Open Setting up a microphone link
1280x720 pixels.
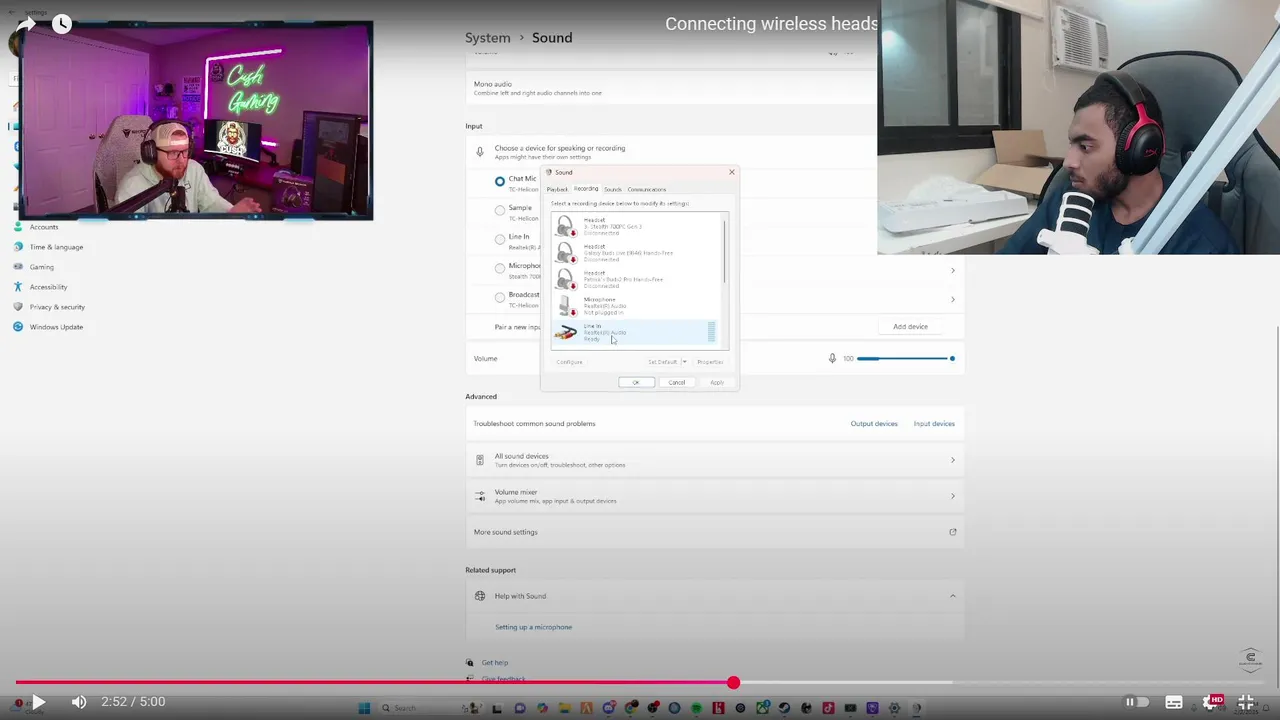pos(533,627)
